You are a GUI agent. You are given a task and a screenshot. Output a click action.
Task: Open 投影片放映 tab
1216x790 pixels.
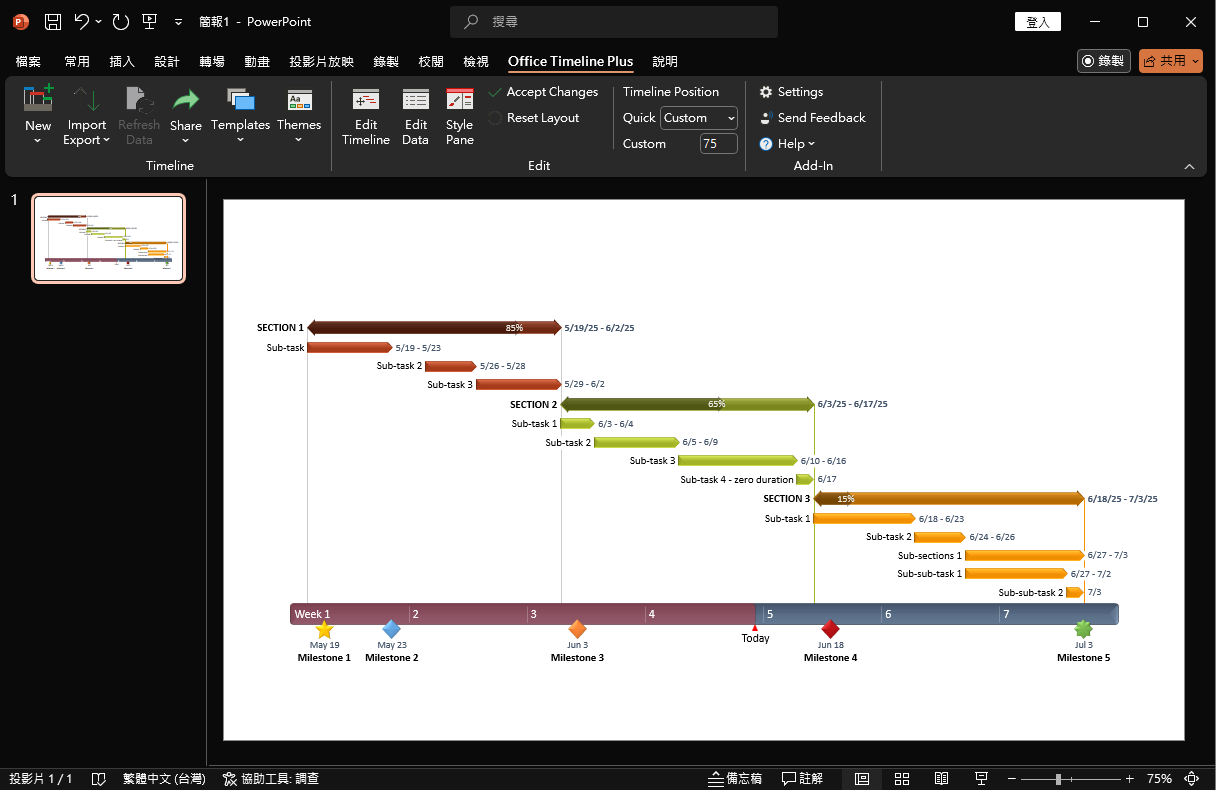[x=322, y=62]
